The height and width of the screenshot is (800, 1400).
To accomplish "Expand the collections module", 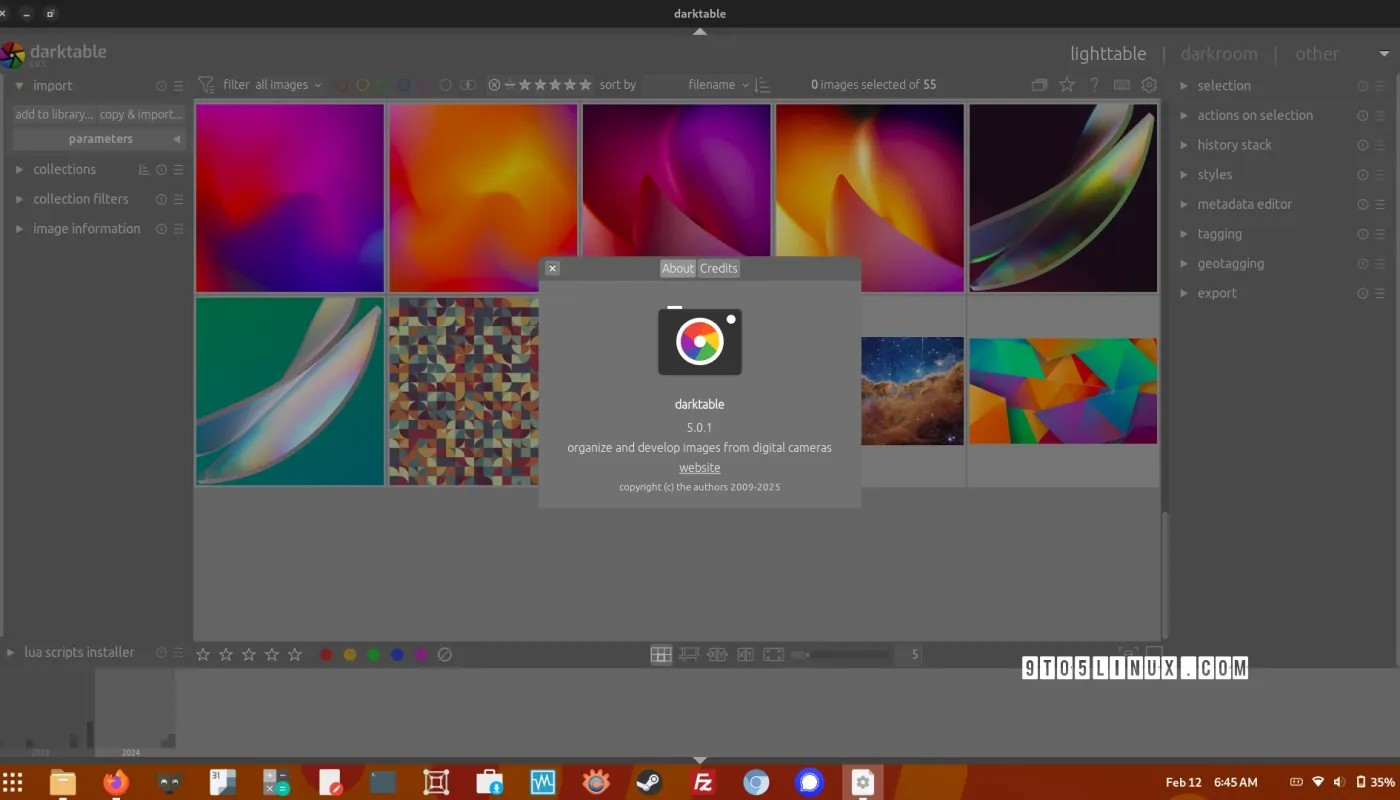I will pos(64,170).
